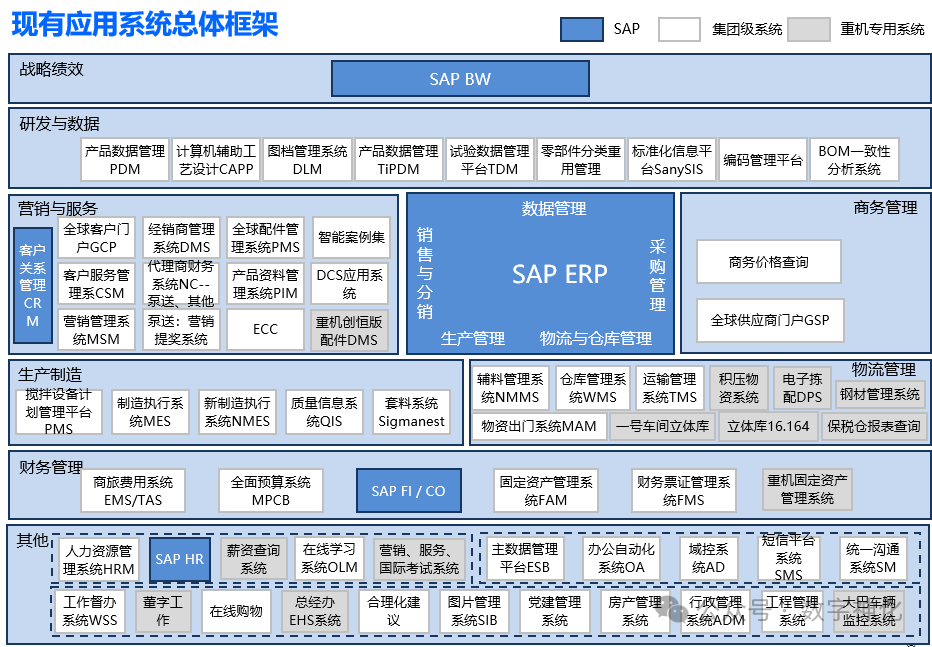Click 财务票证管理系统FMS box
The image size is (932, 647).
[x=684, y=491]
